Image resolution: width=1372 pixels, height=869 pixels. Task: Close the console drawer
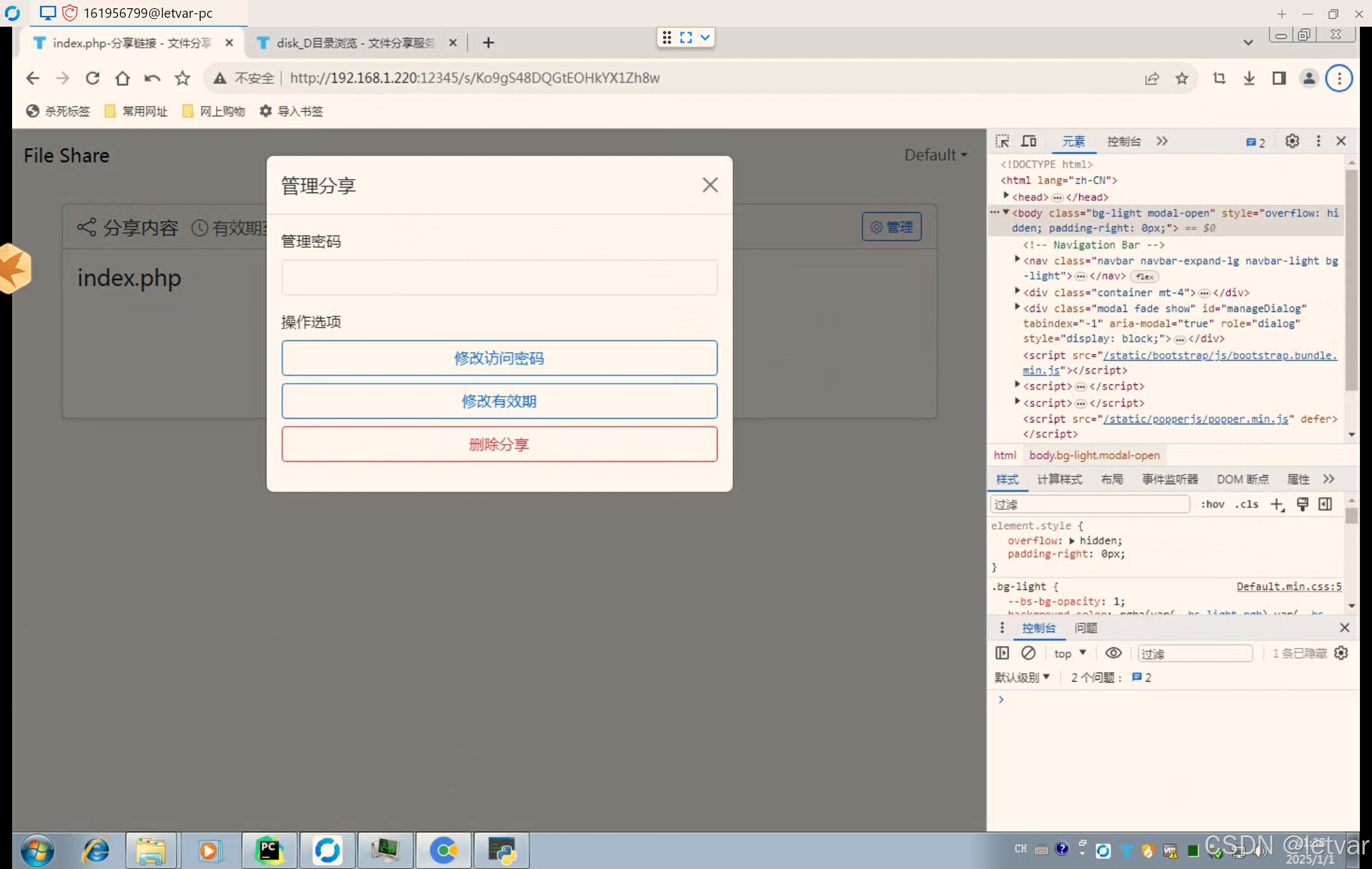[x=1344, y=628]
